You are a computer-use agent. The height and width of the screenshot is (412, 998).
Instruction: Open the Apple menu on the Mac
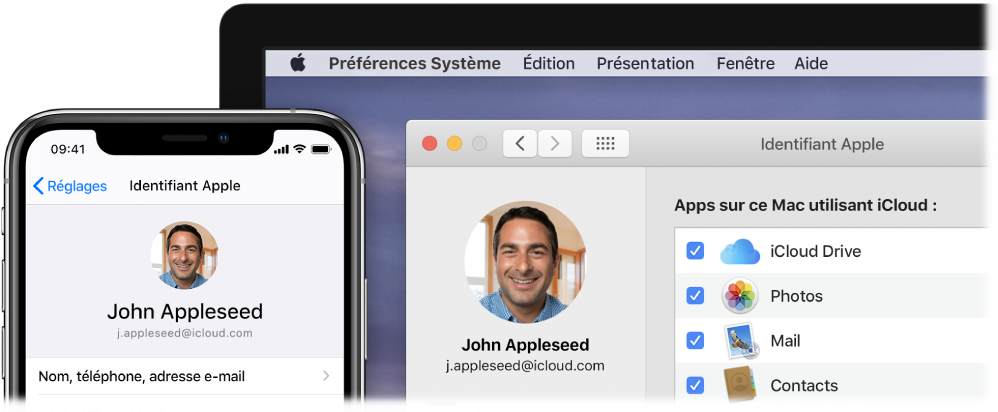tap(298, 63)
